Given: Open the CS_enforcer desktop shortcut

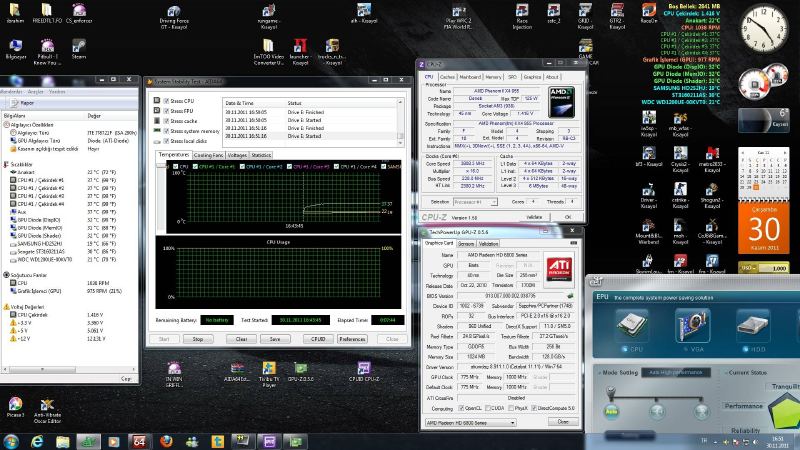Looking at the screenshot, I should [79, 14].
